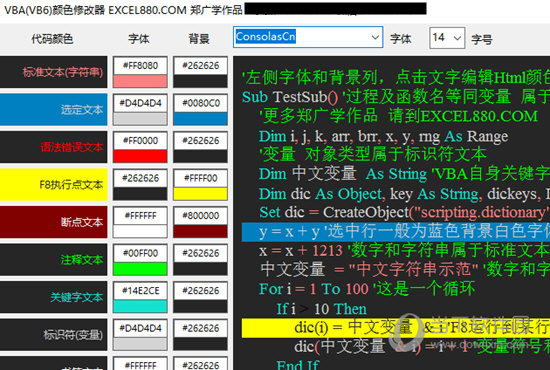Pick the maroon background swatch for 断点文本
This screenshot has height=370, width=550.
201,231
